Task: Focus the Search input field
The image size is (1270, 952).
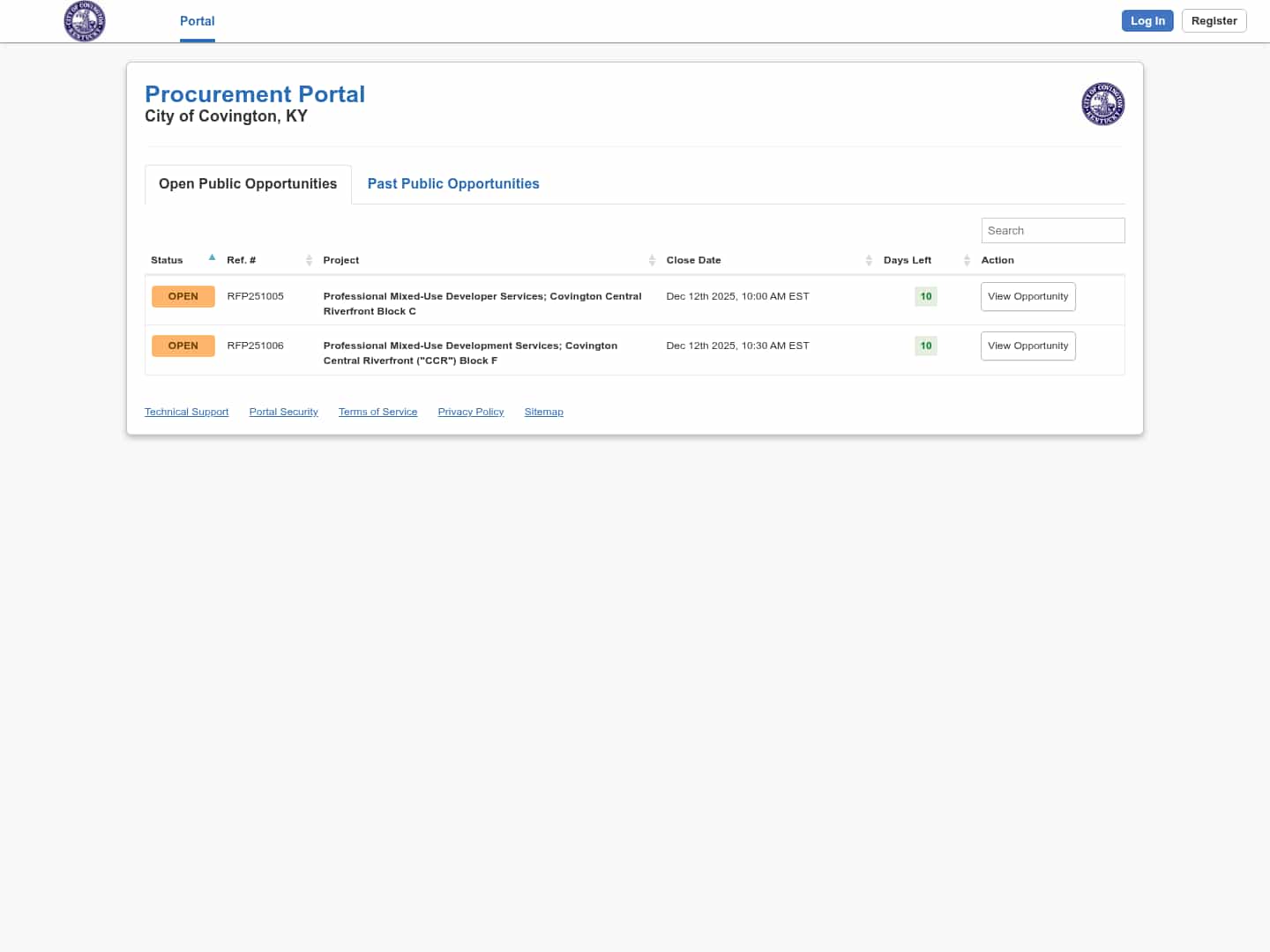Action: [1052, 231]
